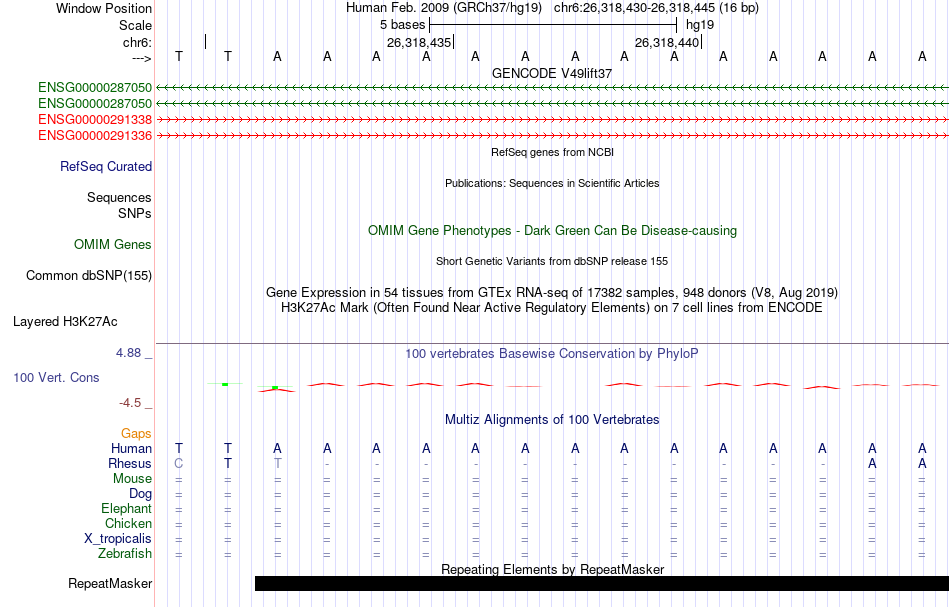Click the SNPs track label
The width and height of the screenshot is (950, 607).
pos(135,213)
